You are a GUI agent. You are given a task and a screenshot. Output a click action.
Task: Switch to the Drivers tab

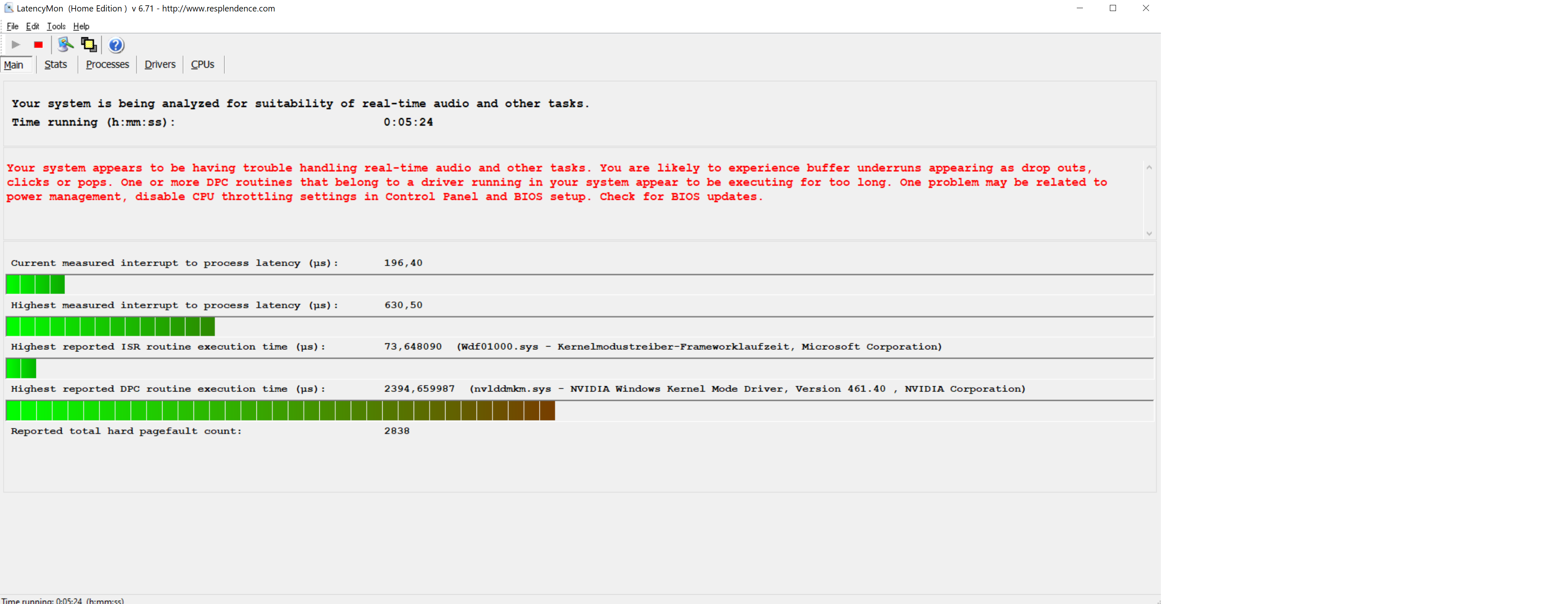click(160, 65)
